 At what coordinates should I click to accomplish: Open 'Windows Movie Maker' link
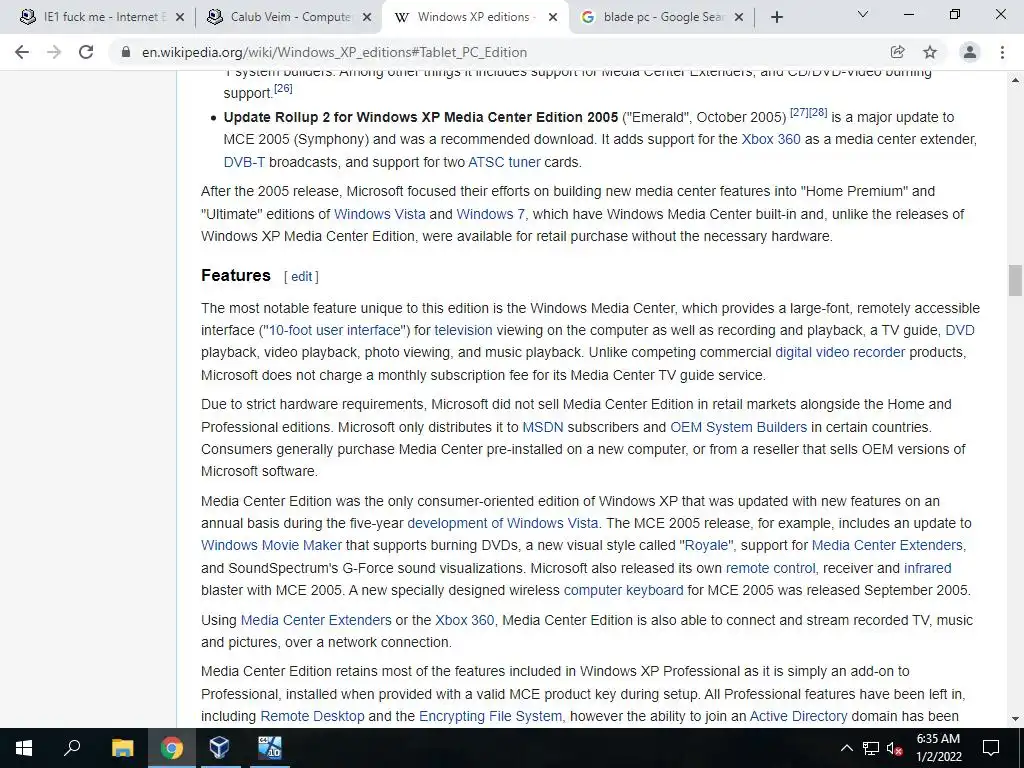pyautogui.click(x=271, y=545)
